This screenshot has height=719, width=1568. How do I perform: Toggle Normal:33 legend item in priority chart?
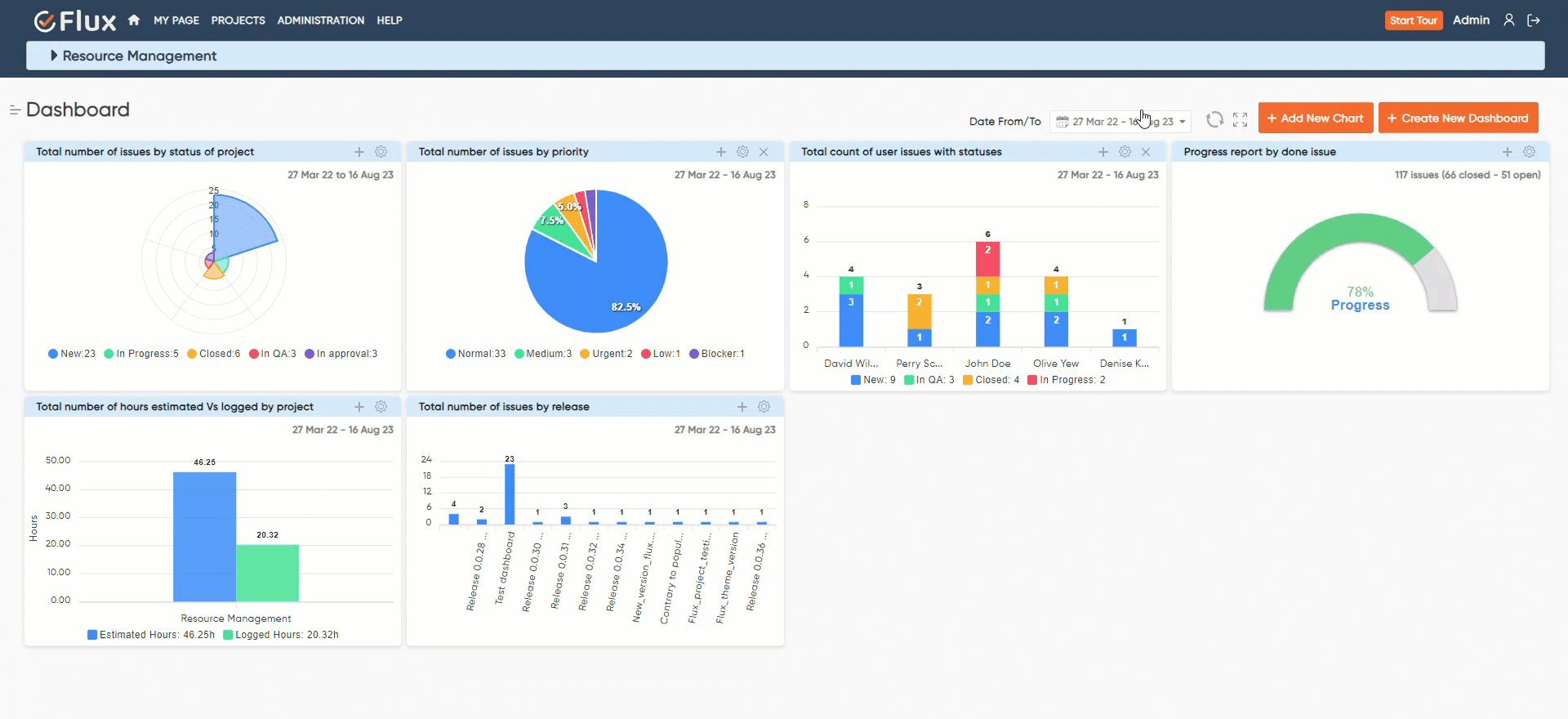pos(475,354)
